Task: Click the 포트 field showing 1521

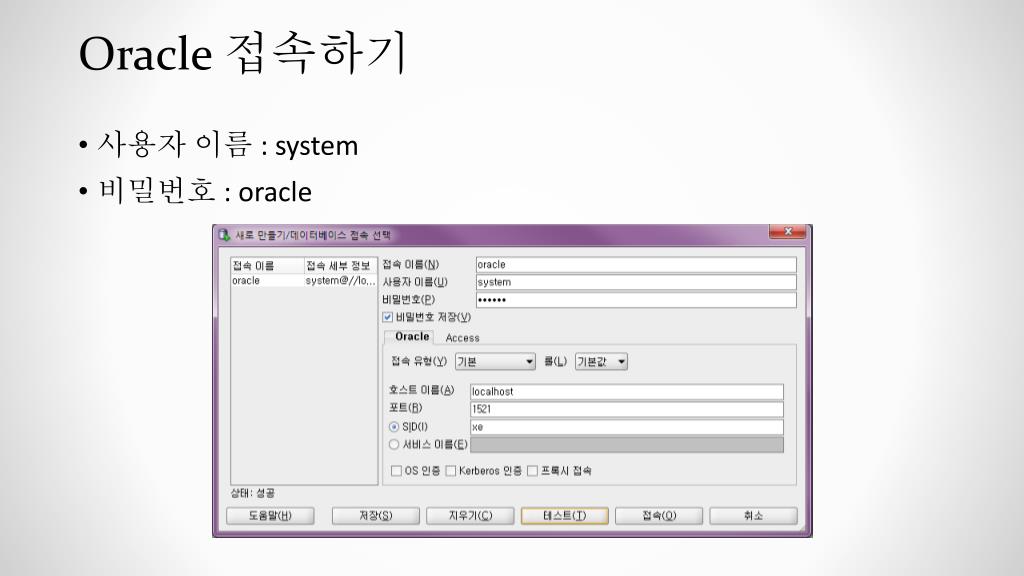Action: (626, 409)
